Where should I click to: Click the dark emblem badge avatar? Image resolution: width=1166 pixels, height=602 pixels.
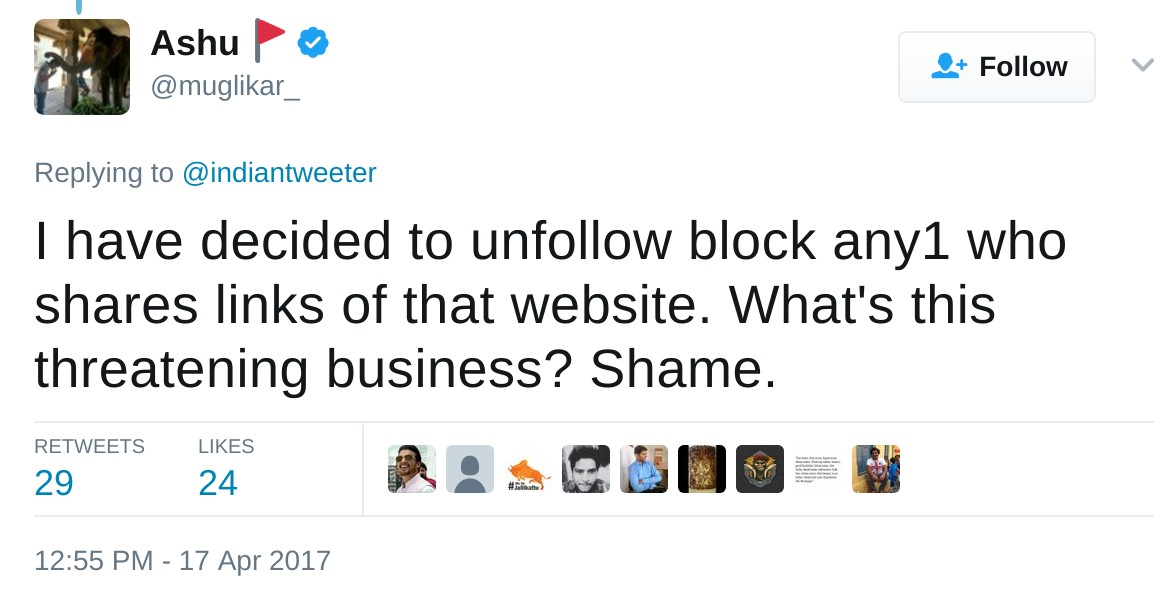760,469
